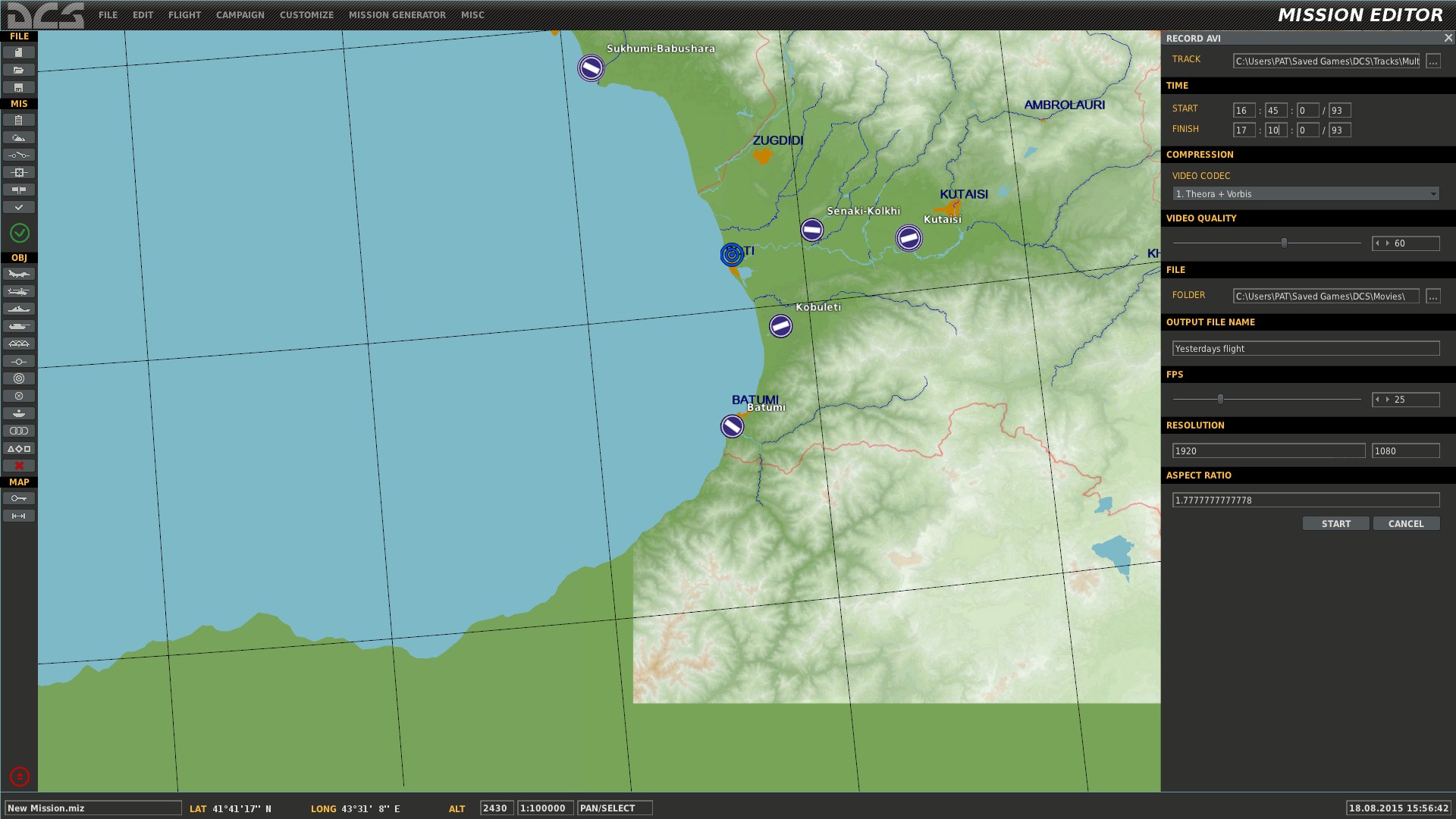This screenshot has height=819, width=1456.
Task: Open the MISC menu
Action: tap(472, 15)
